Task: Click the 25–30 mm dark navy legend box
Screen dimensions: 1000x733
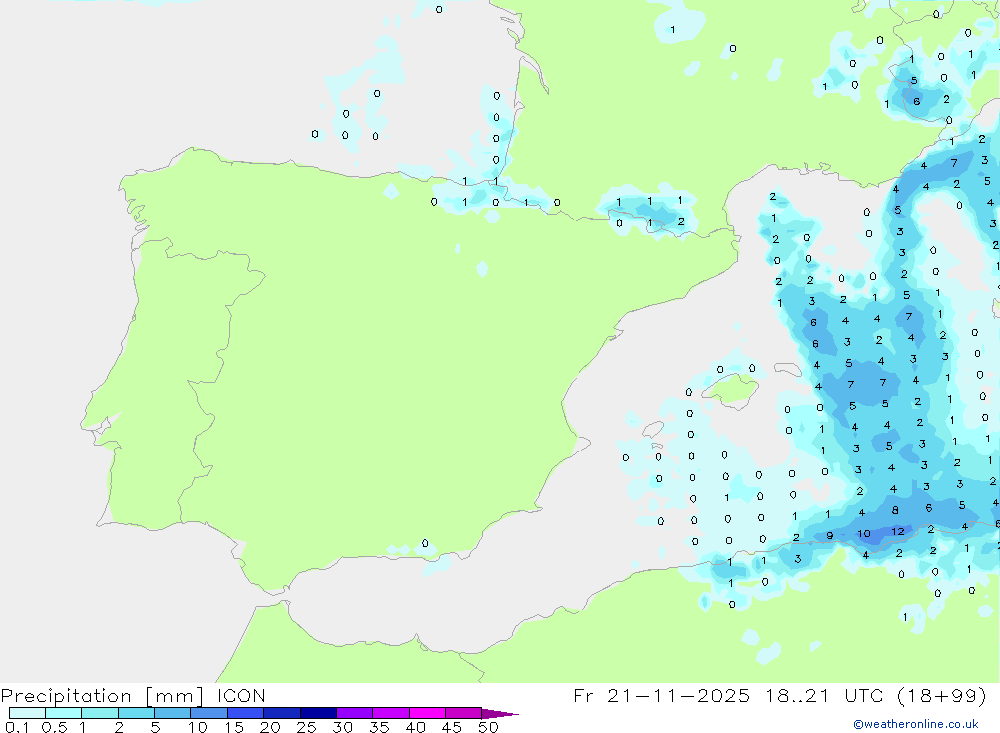Action: click(x=318, y=713)
